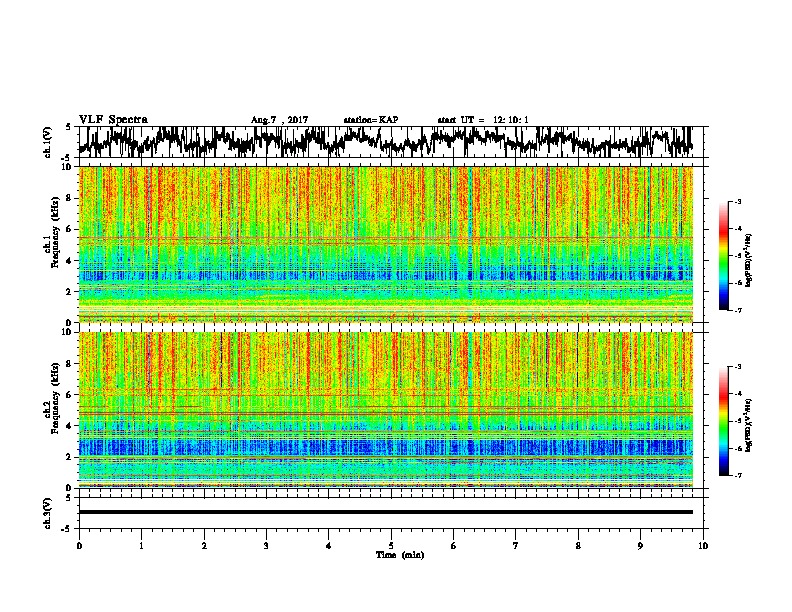Viewport: 792px width, 612px height.
Task: Click the -3 label on ch.1 color bar
Action: coord(737,201)
